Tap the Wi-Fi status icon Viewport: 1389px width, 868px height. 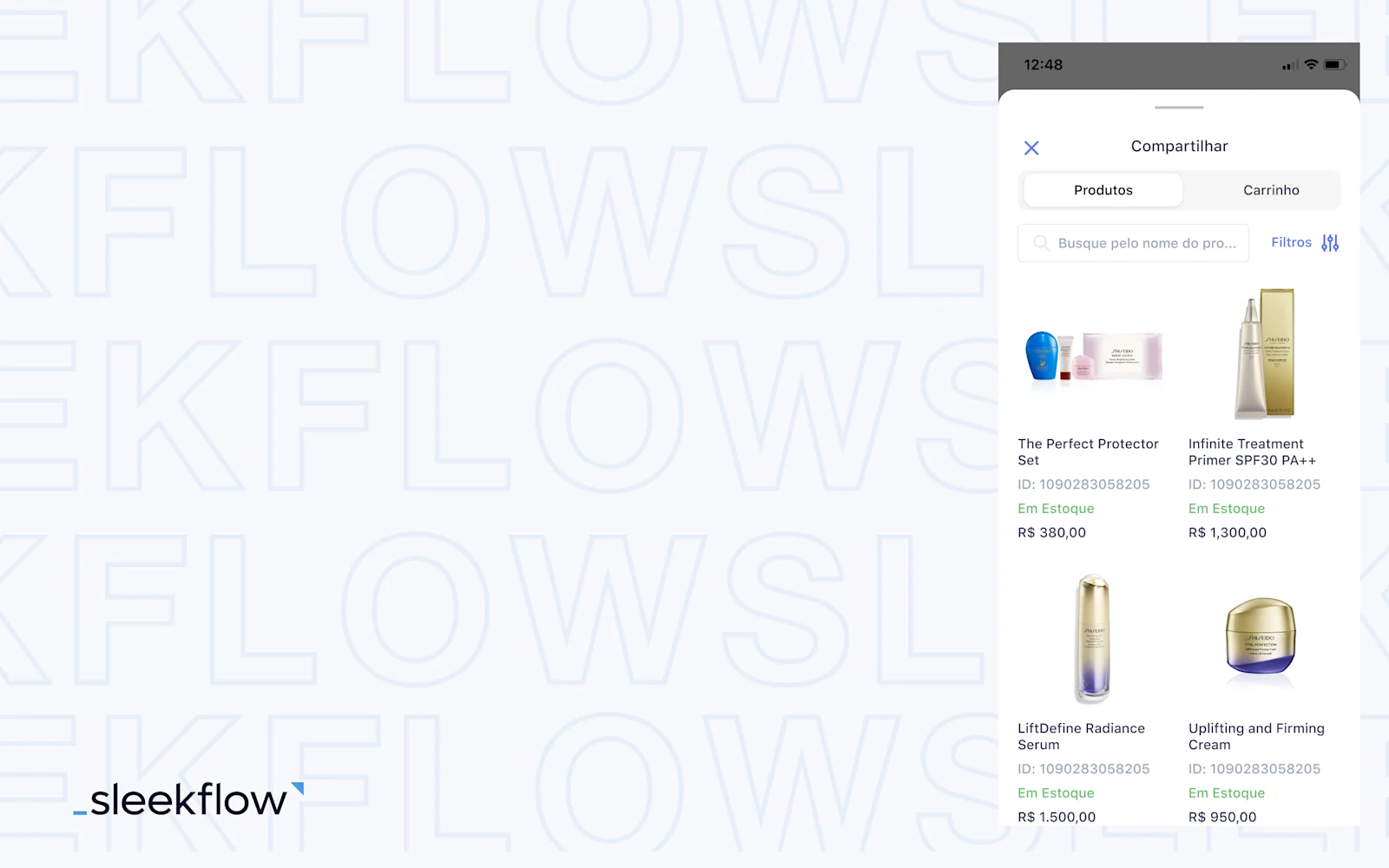pos(1312,64)
